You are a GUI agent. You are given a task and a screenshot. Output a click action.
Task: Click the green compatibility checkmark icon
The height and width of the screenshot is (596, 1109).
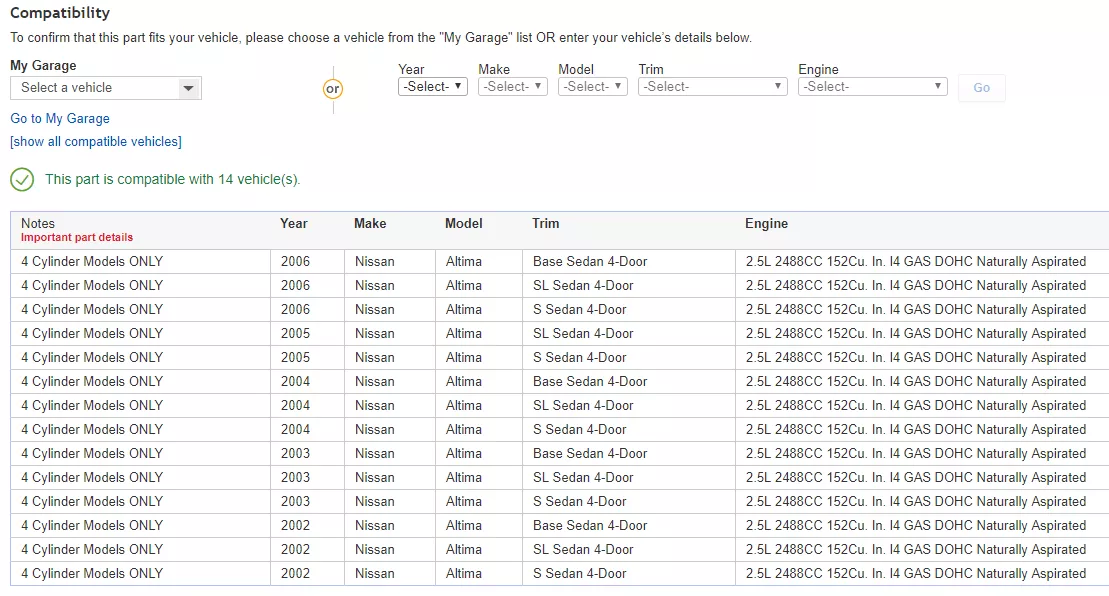pyautogui.click(x=22, y=180)
